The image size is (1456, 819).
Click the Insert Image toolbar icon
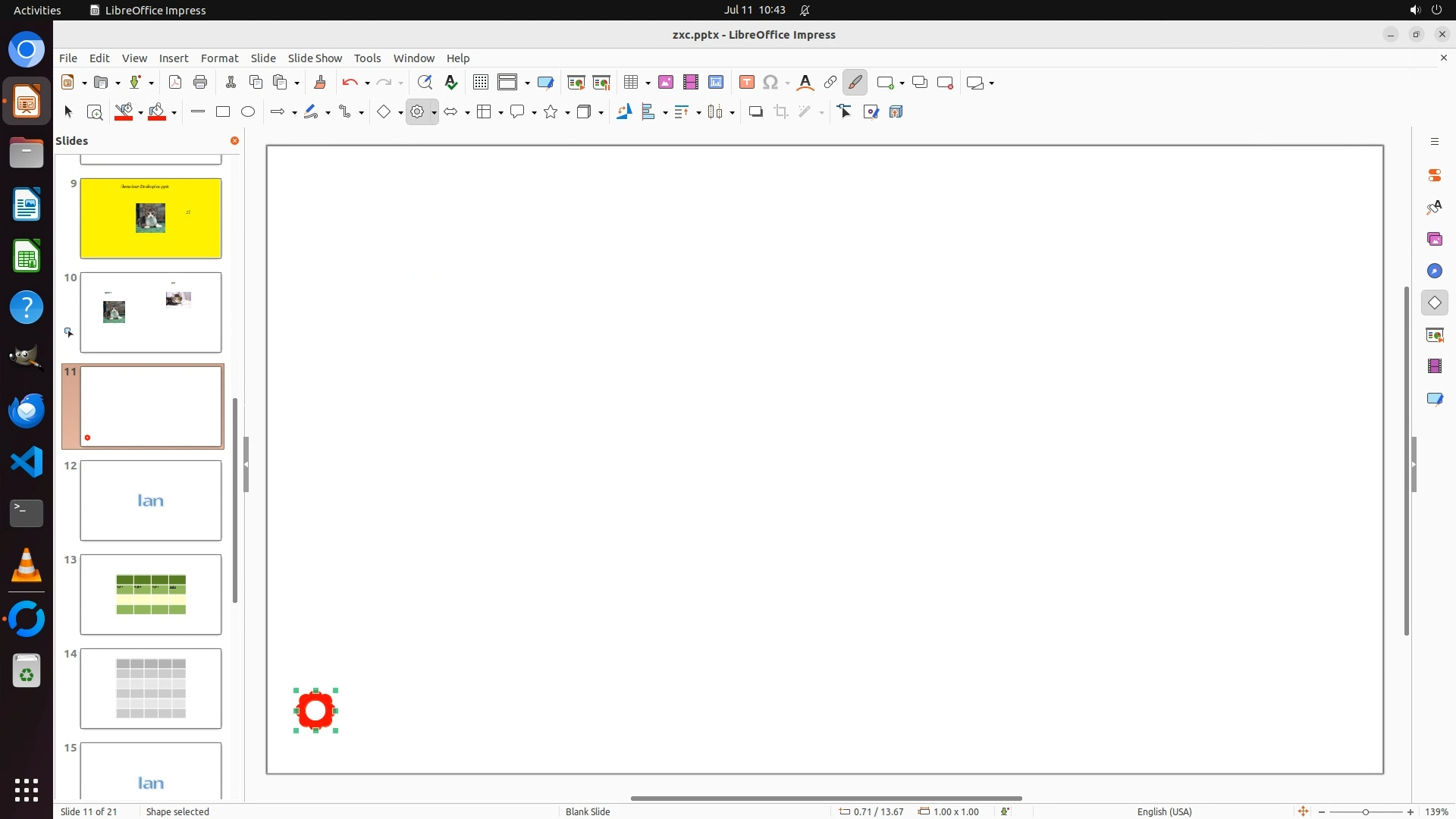(x=666, y=83)
